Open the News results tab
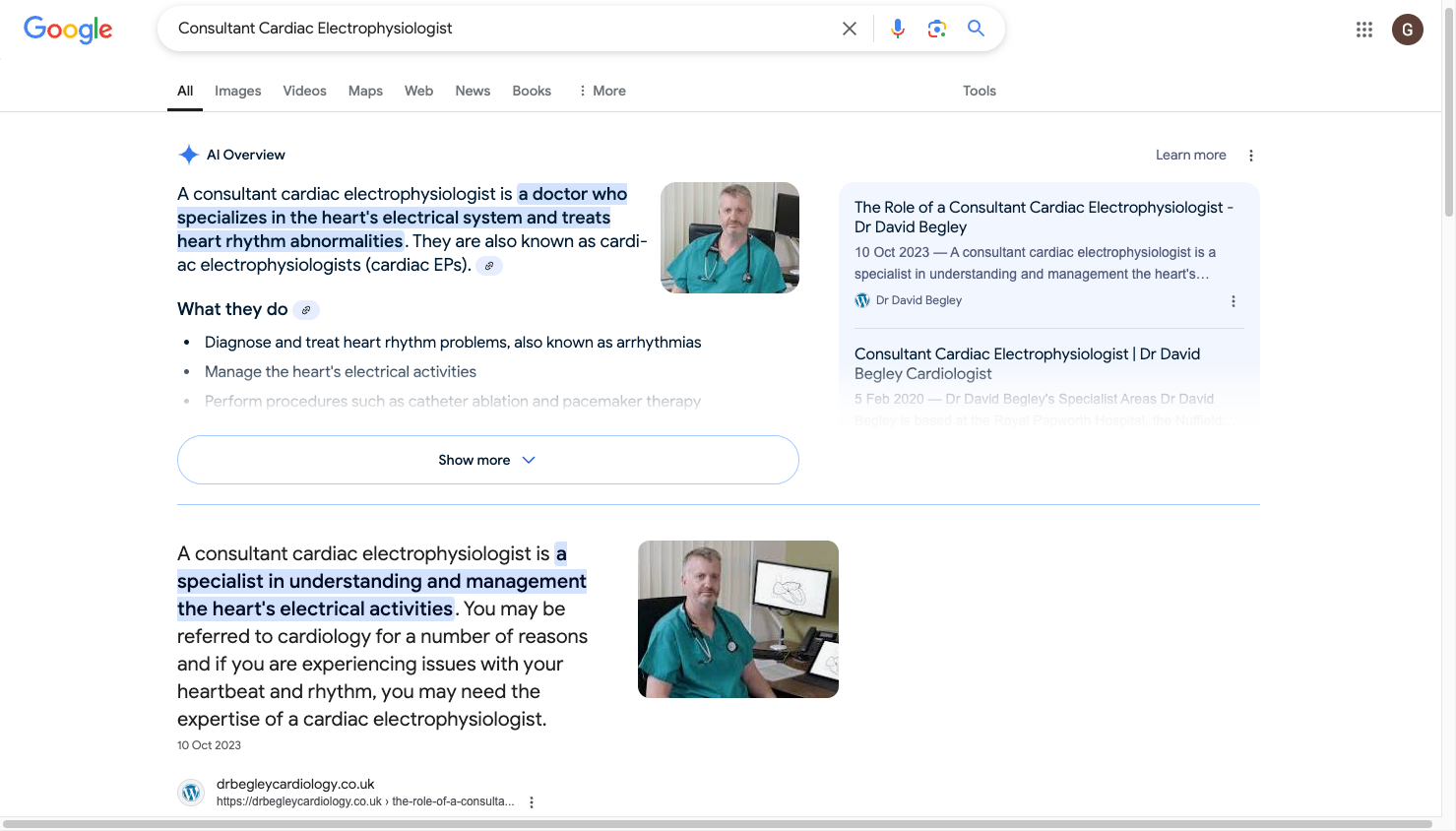 (473, 91)
